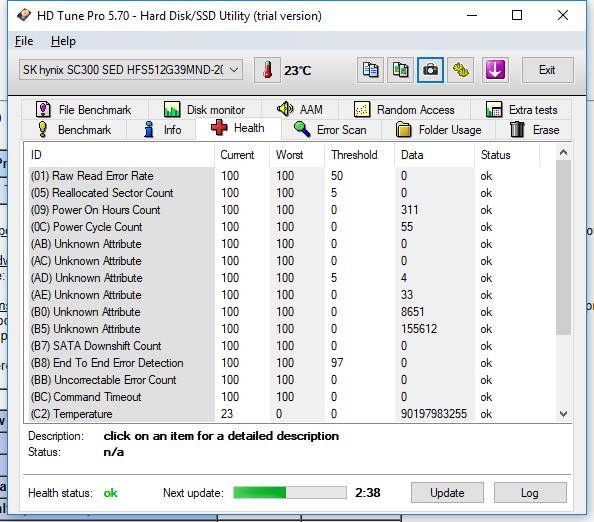Viewport: 594px width, 522px height.
Task: Open the Help menu
Action: (63, 41)
